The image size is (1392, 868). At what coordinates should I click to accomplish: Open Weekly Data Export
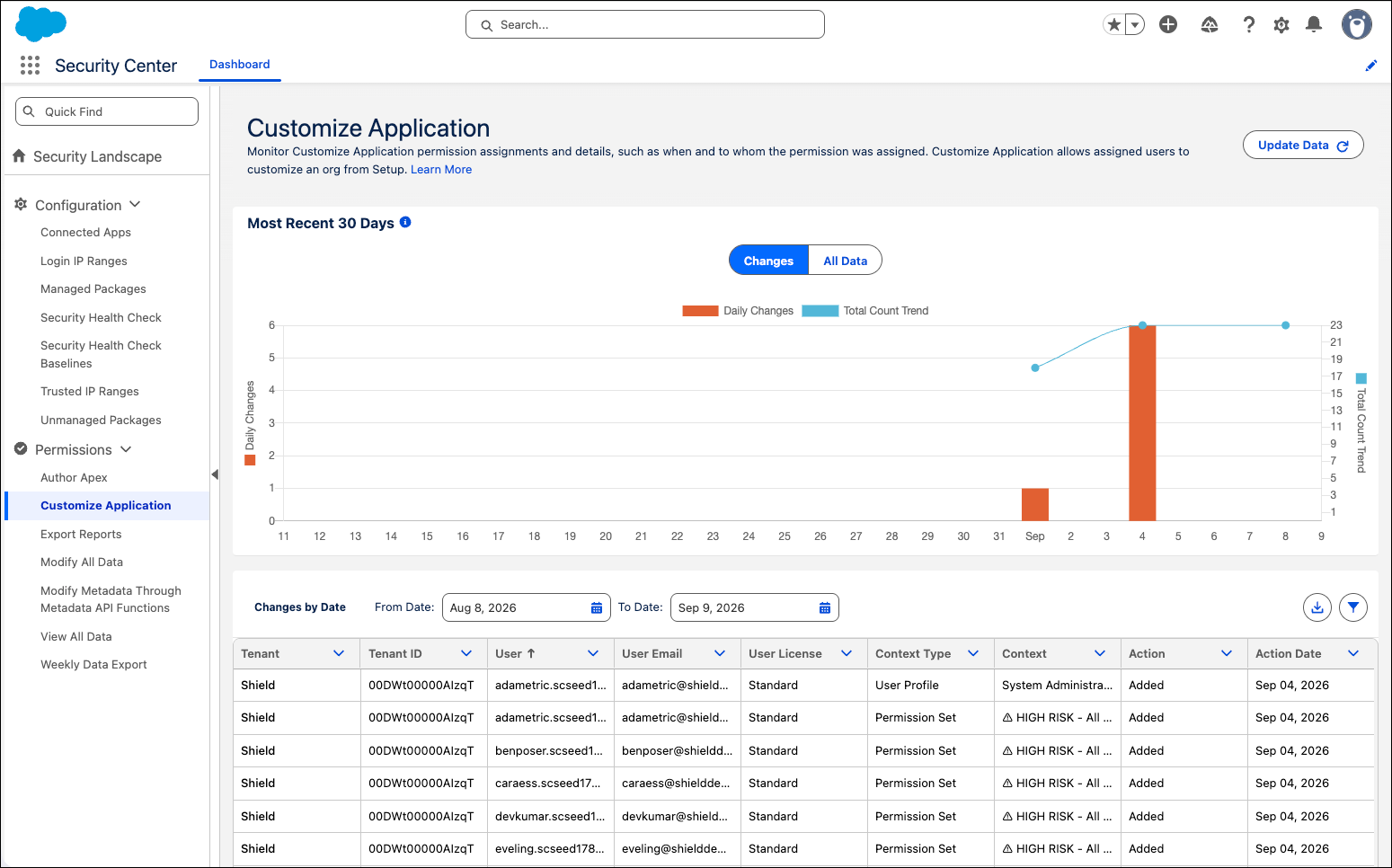pyautogui.click(x=93, y=665)
